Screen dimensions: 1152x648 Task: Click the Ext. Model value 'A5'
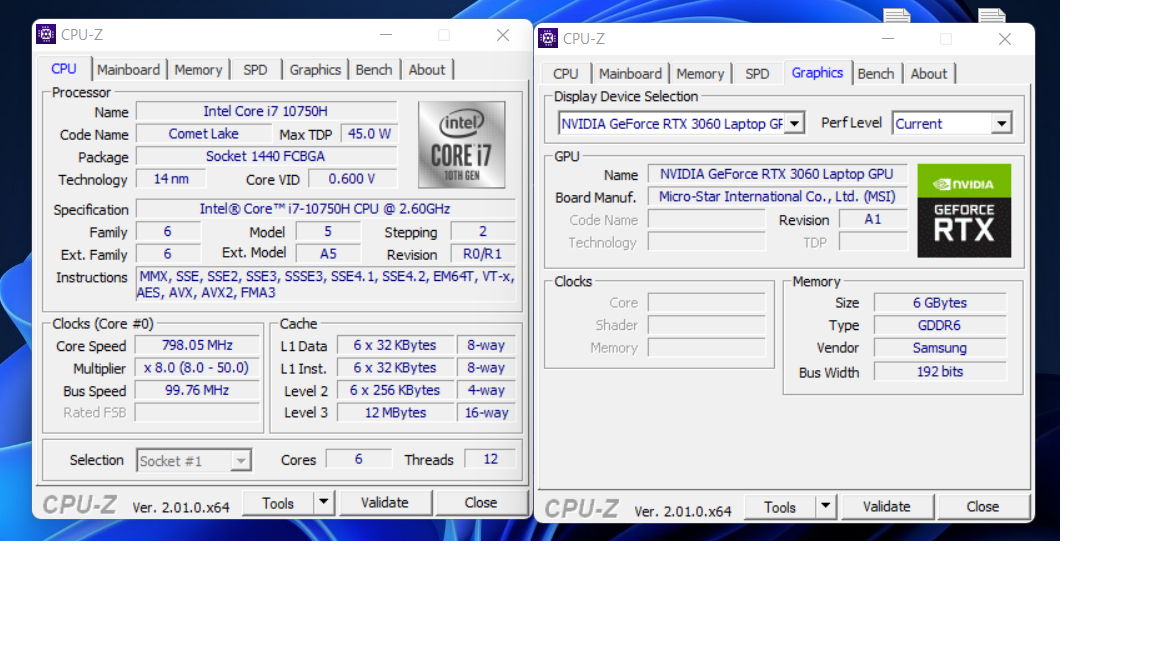328,253
